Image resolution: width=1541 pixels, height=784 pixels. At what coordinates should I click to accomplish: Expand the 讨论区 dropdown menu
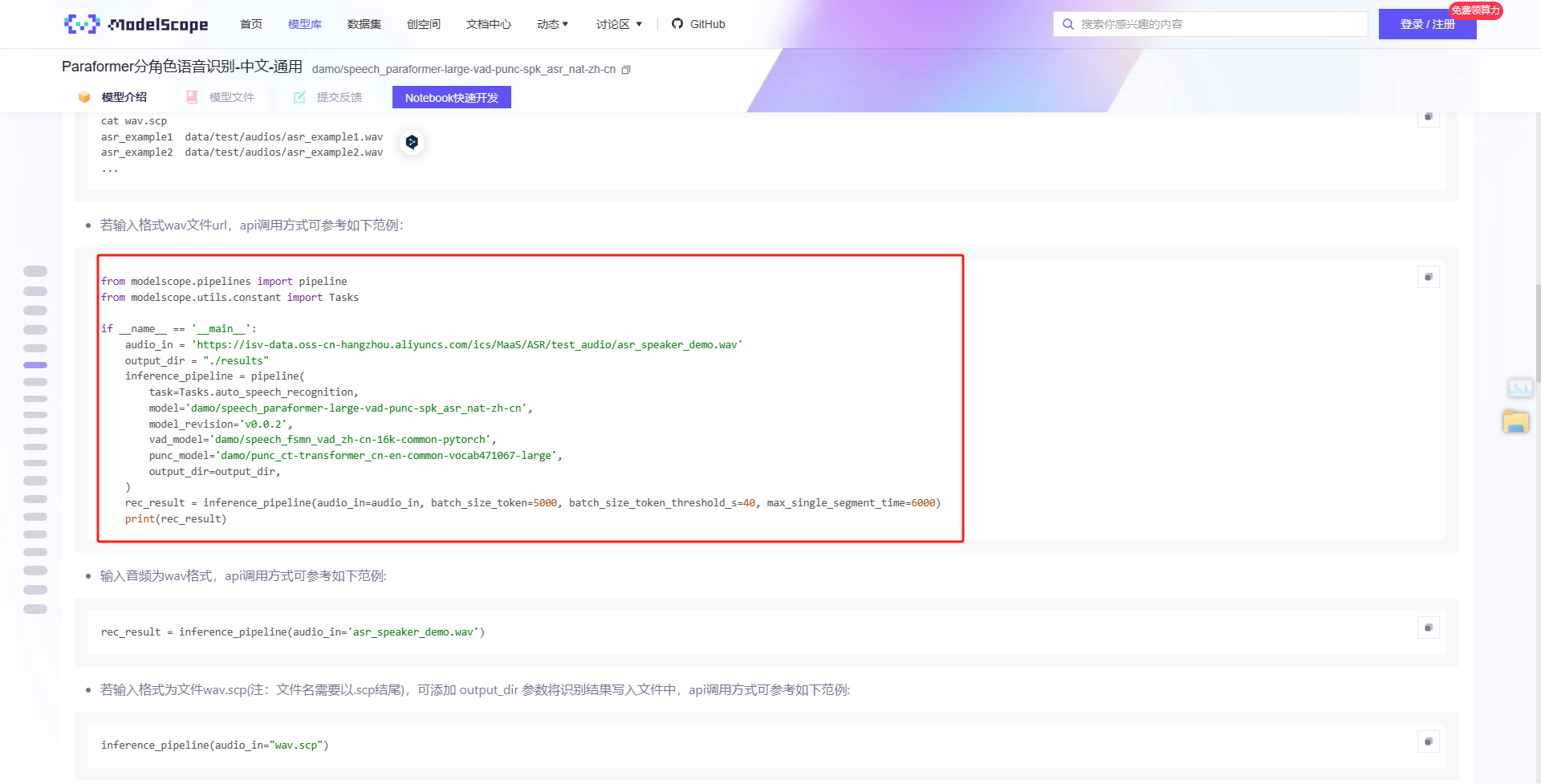pyautogui.click(x=619, y=24)
